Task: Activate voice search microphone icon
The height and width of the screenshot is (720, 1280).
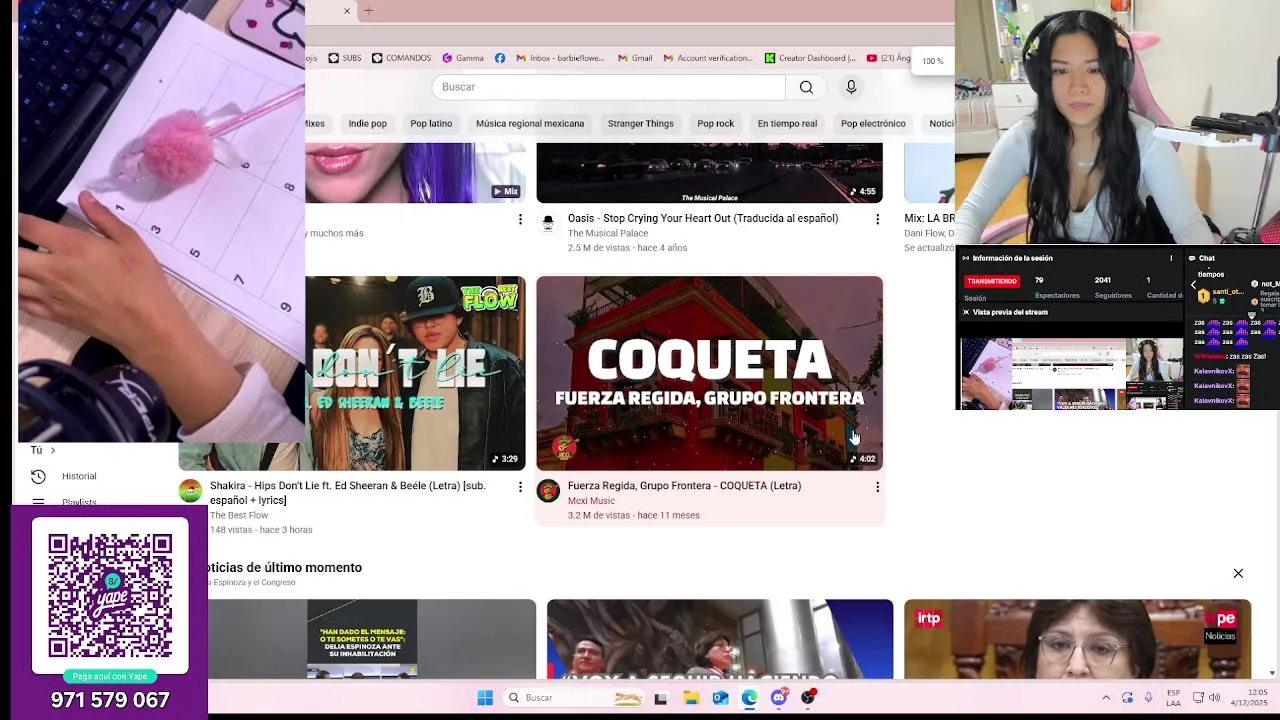Action: 851,87
